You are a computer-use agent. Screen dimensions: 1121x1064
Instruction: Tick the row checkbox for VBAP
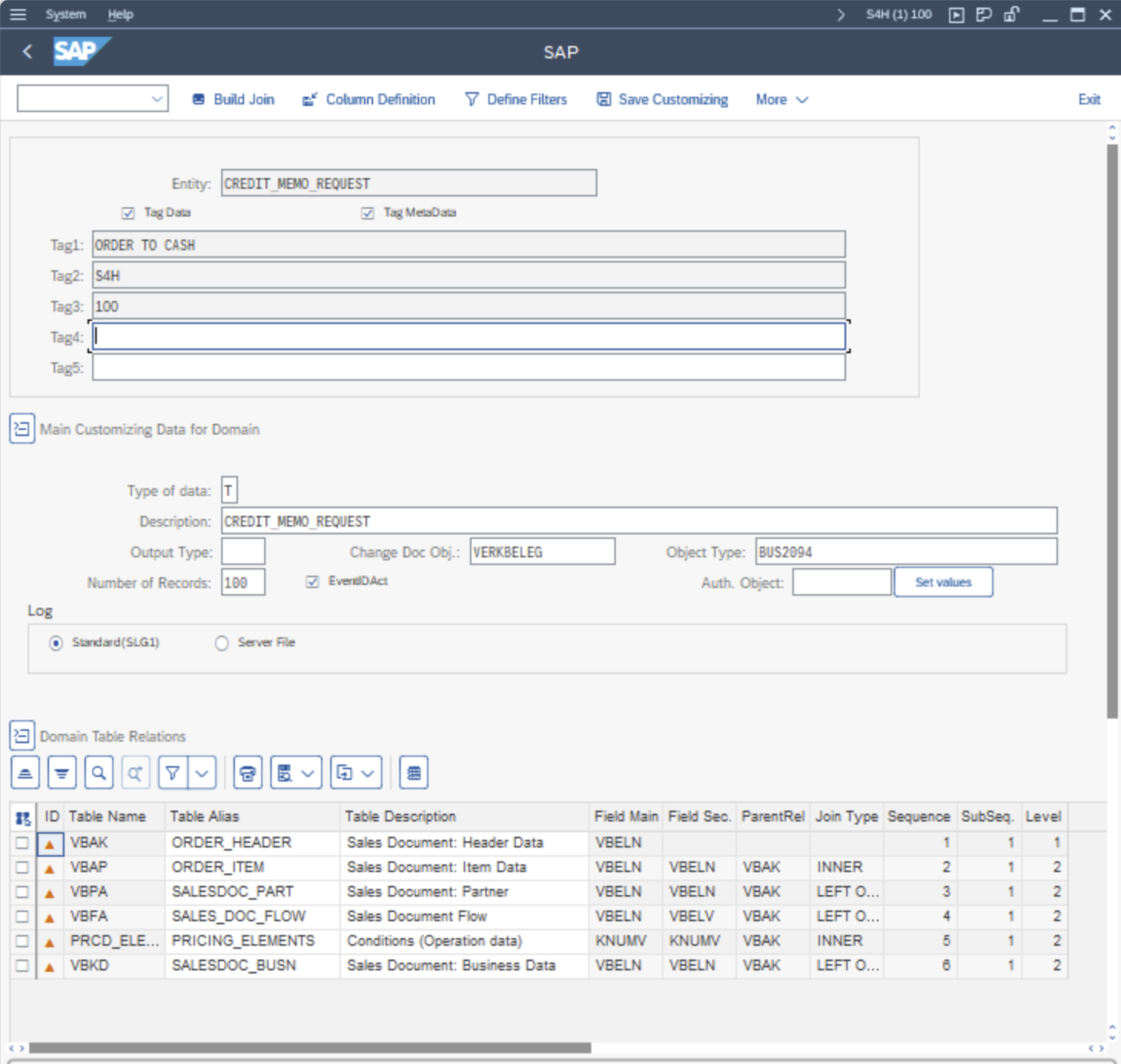pyautogui.click(x=22, y=867)
